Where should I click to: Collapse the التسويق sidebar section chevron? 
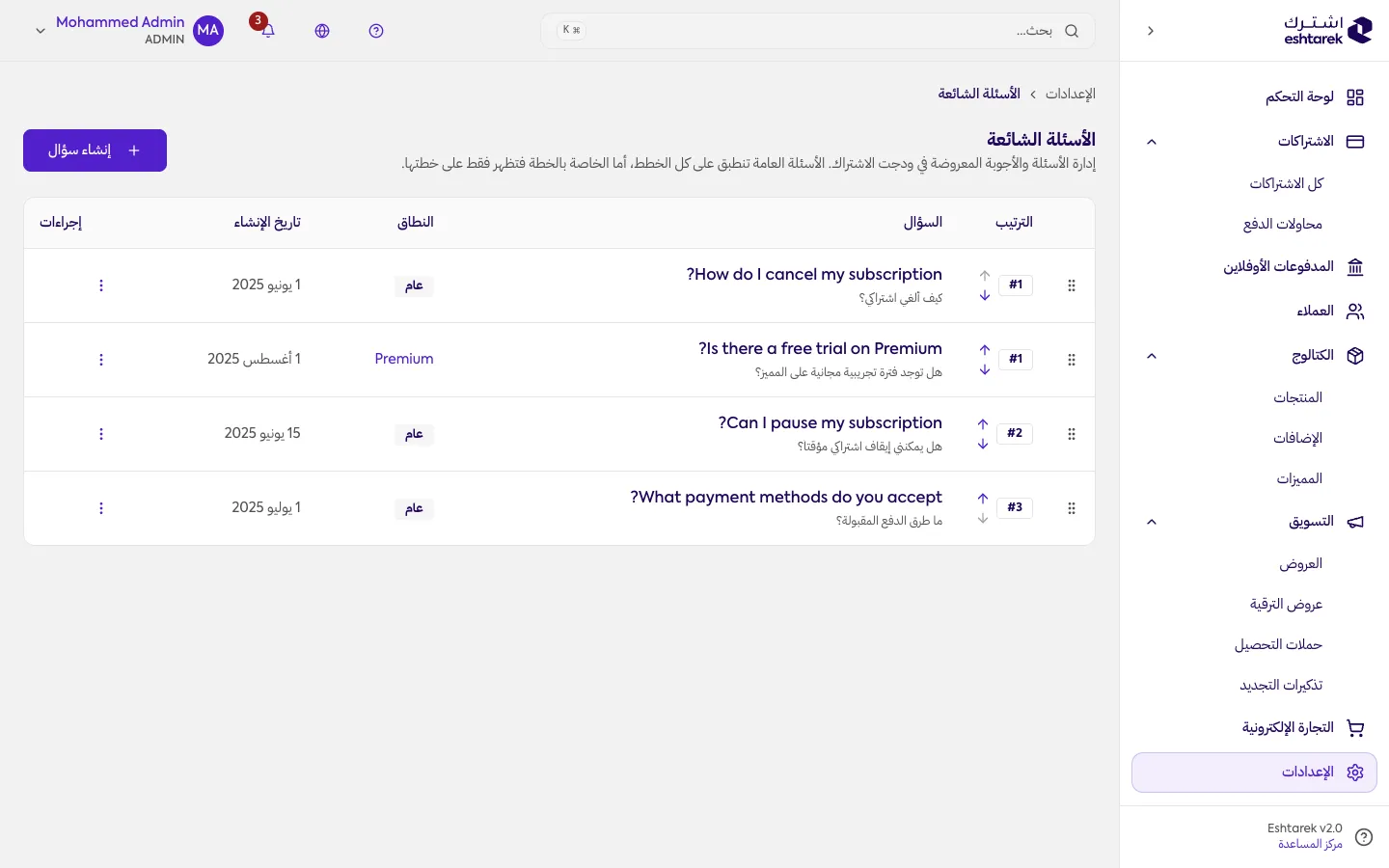(x=1151, y=522)
